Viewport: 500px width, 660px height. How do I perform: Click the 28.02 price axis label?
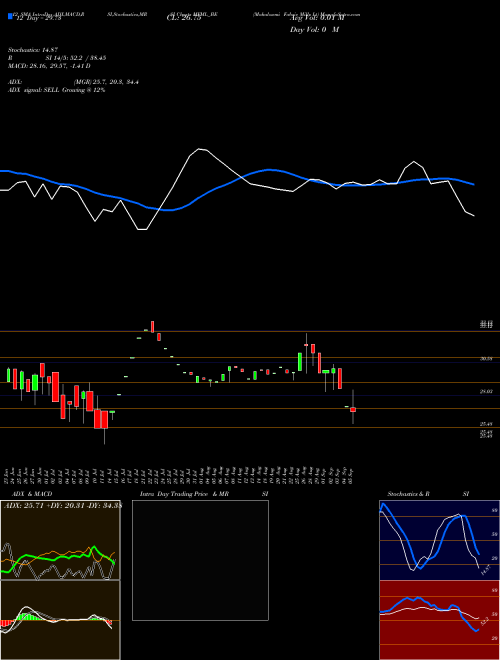[486, 391]
